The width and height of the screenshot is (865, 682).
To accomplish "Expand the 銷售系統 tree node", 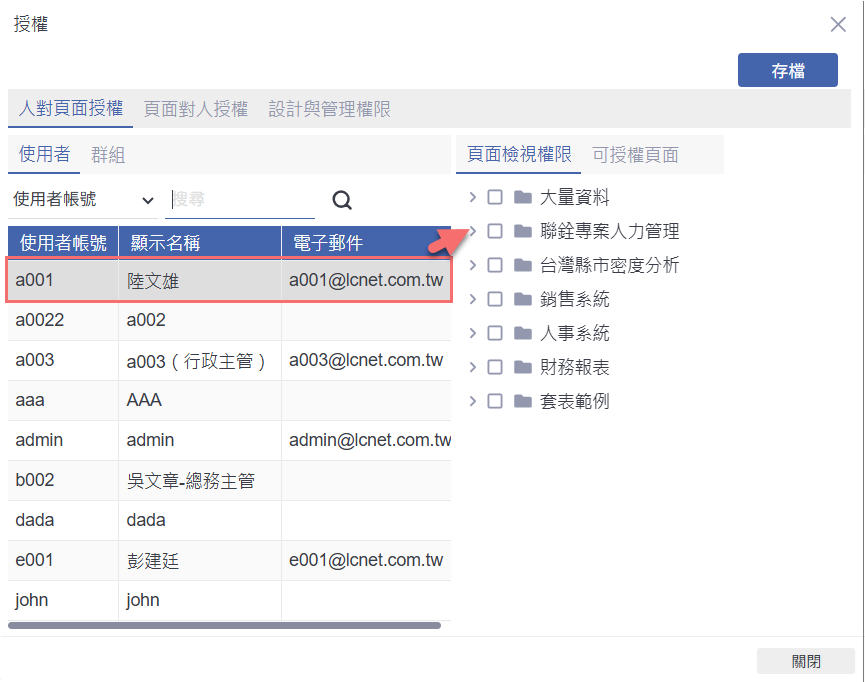I will pyautogui.click(x=473, y=299).
